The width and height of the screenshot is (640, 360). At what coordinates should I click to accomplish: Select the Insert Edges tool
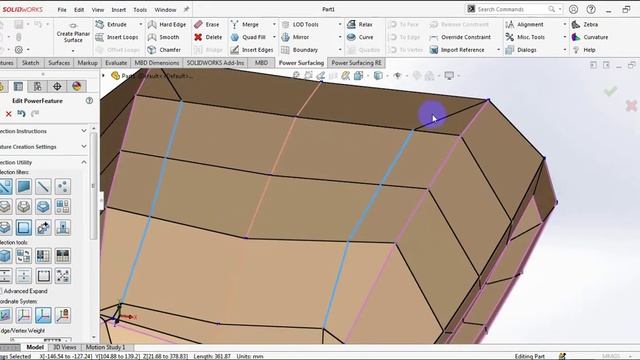[x=251, y=50]
